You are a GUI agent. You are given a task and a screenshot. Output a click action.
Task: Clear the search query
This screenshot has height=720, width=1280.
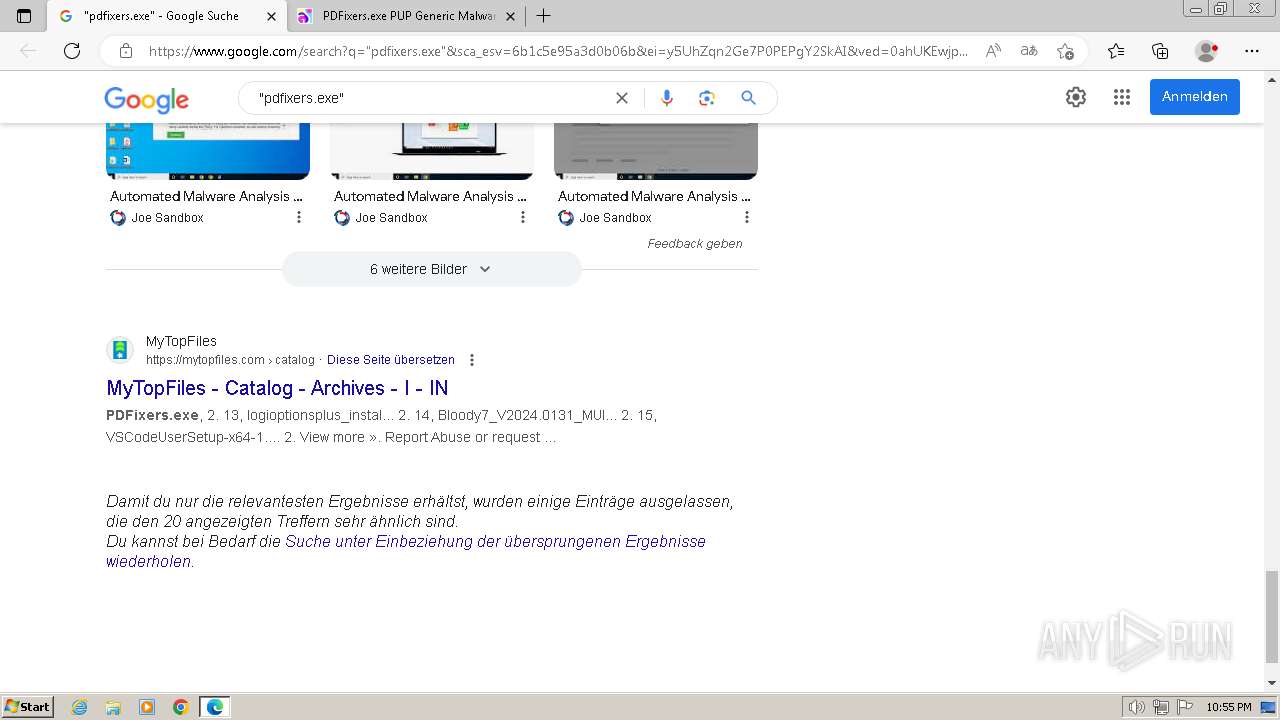[622, 98]
